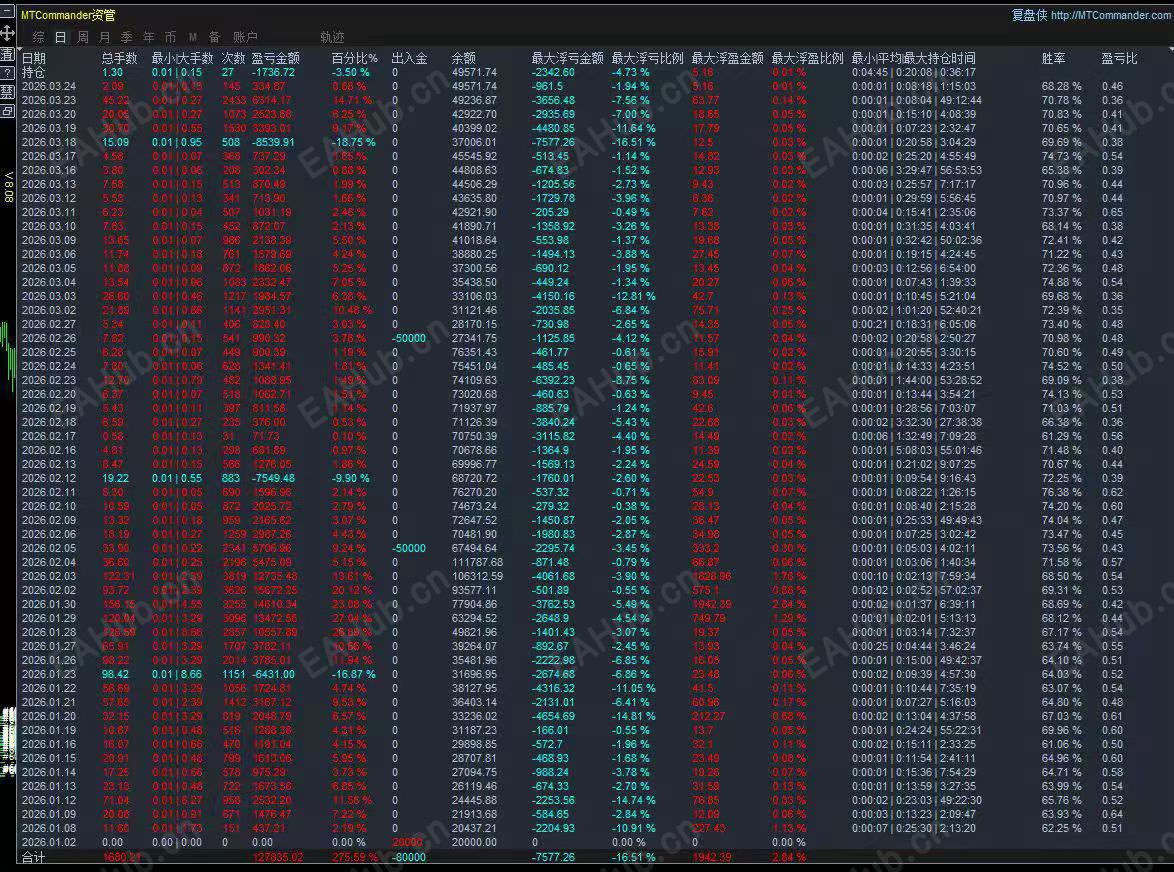Open the http://MTCommander.com link
This screenshot has height=872, width=1174.
pos(1112,15)
